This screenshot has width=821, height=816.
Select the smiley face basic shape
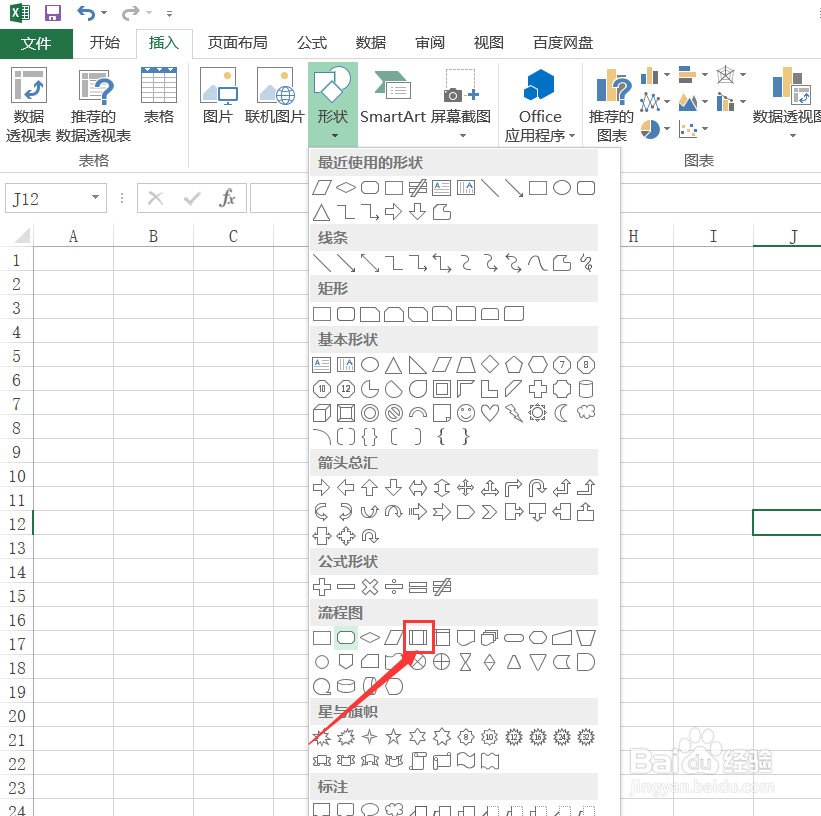coord(465,413)
